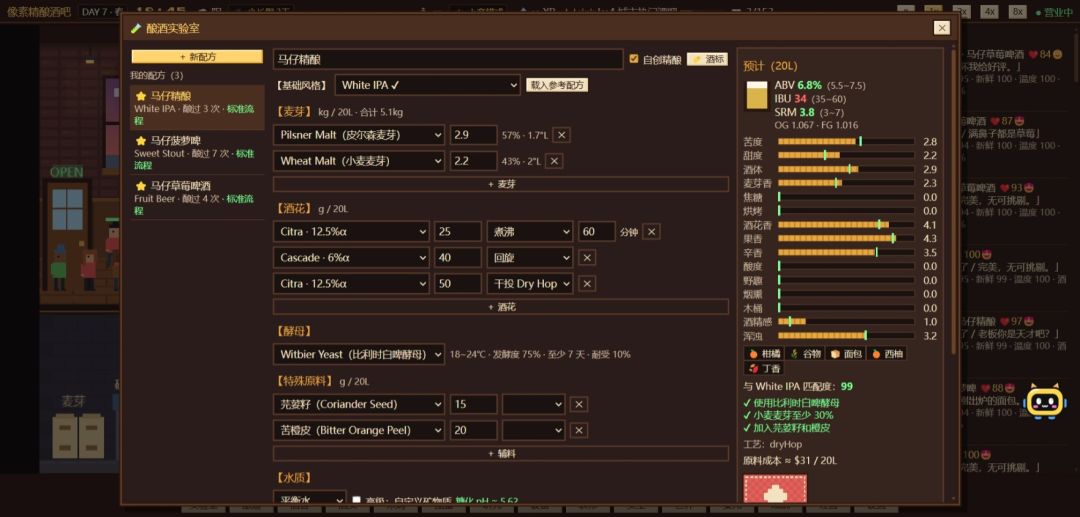The image size is (1080, 517).
Task: Open the 煮沸 hop timing dropdown
Action: click(530, 232)
